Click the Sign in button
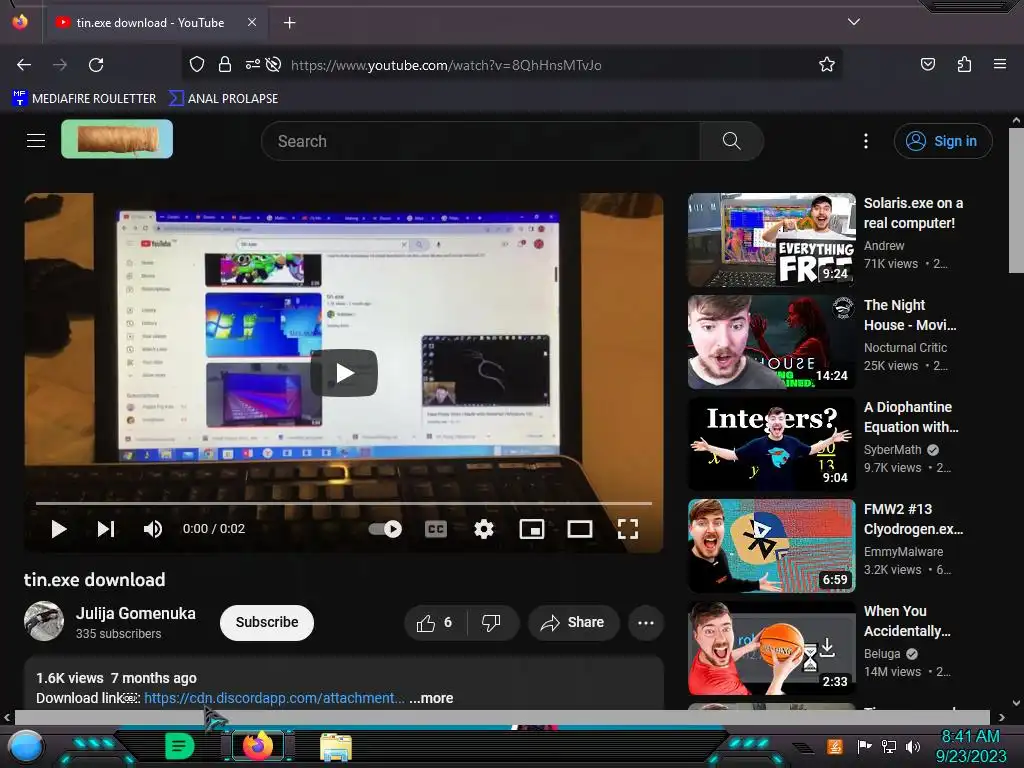1024x768 pixels. coord(943,141)
